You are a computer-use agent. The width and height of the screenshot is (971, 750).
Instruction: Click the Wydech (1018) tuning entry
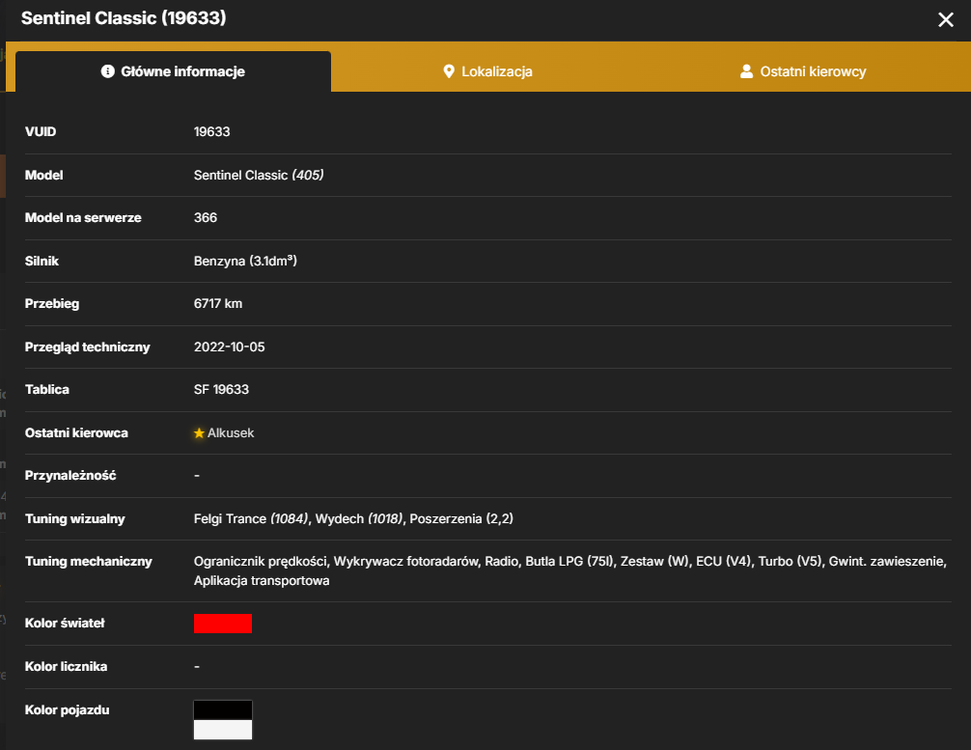coord(359,519)
